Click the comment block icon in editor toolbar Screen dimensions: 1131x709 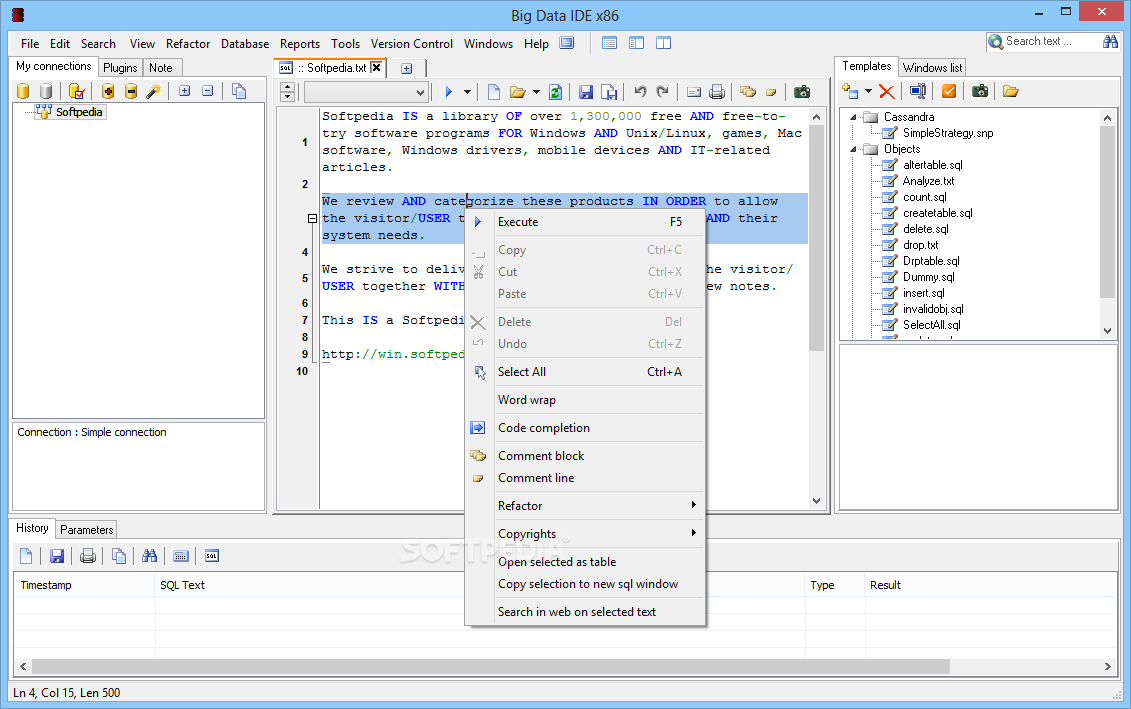[748, 92]
